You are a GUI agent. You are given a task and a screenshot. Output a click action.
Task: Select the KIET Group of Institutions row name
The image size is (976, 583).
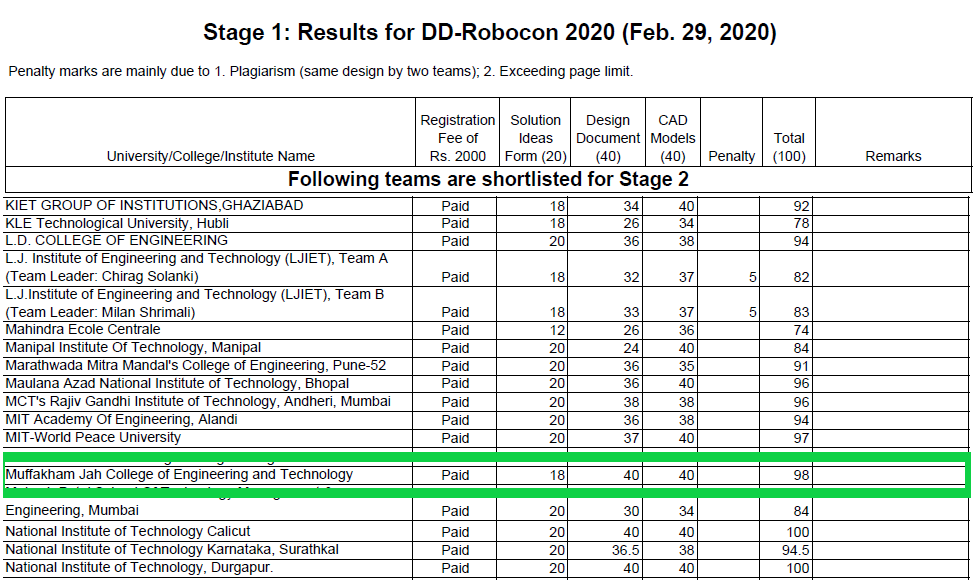point(154,205)
